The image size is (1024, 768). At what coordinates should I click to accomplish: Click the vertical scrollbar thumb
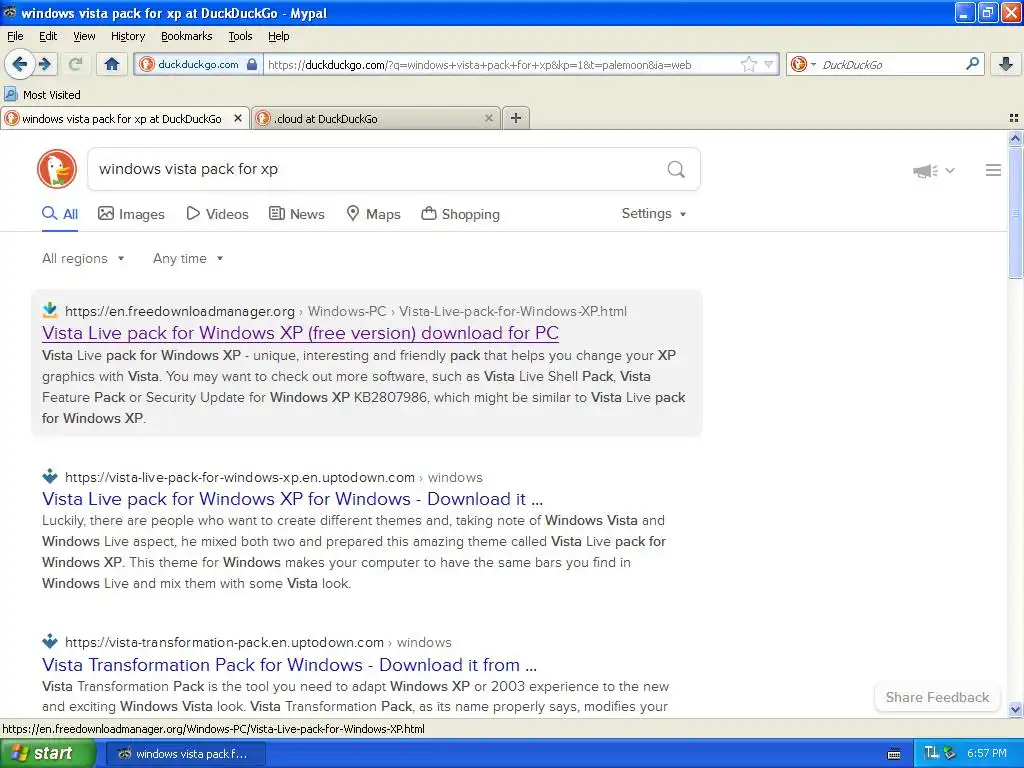click(x=1015, y=212)
